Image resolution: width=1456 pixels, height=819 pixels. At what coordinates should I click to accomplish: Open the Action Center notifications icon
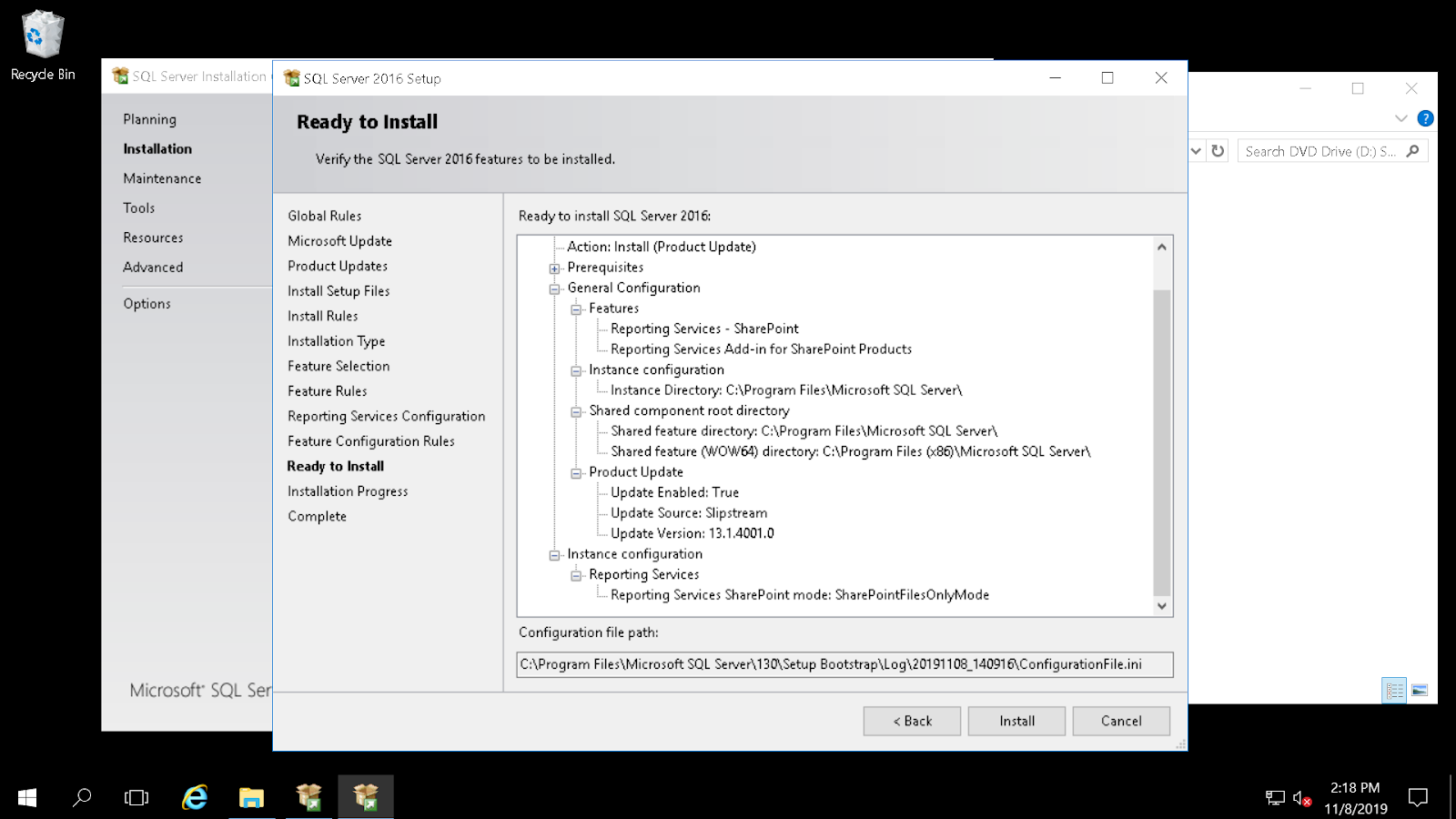[1418, 798]
